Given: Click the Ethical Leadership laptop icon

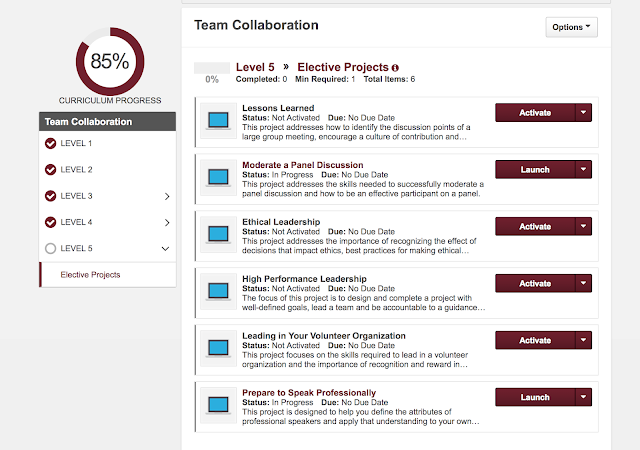Looking at the screenshot, I should click(219, 235).
